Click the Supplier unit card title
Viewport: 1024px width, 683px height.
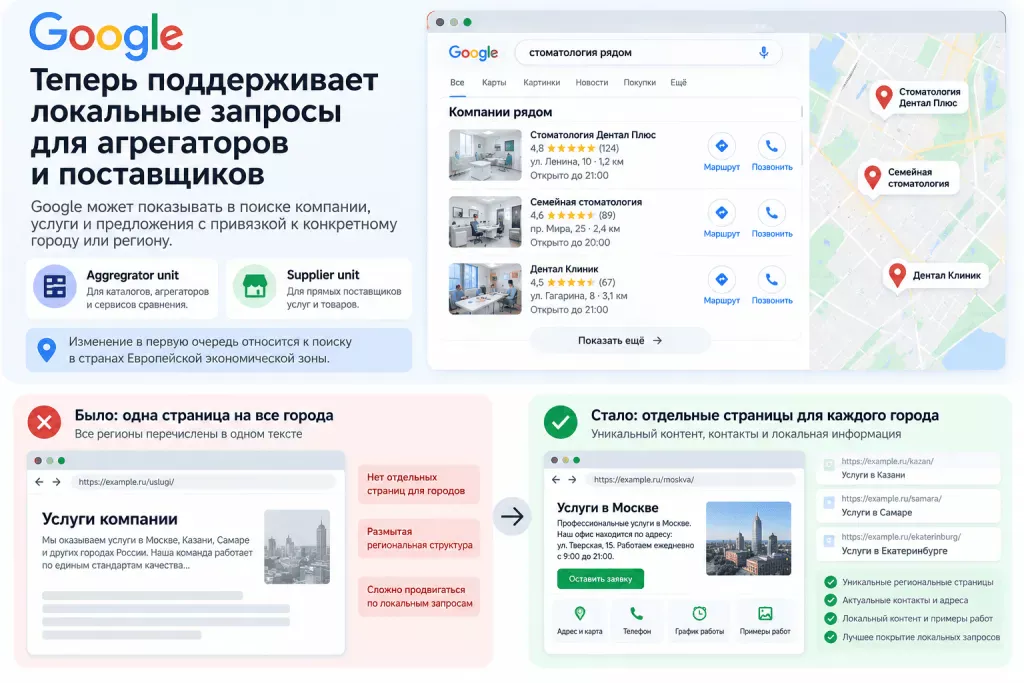(323, 275)
